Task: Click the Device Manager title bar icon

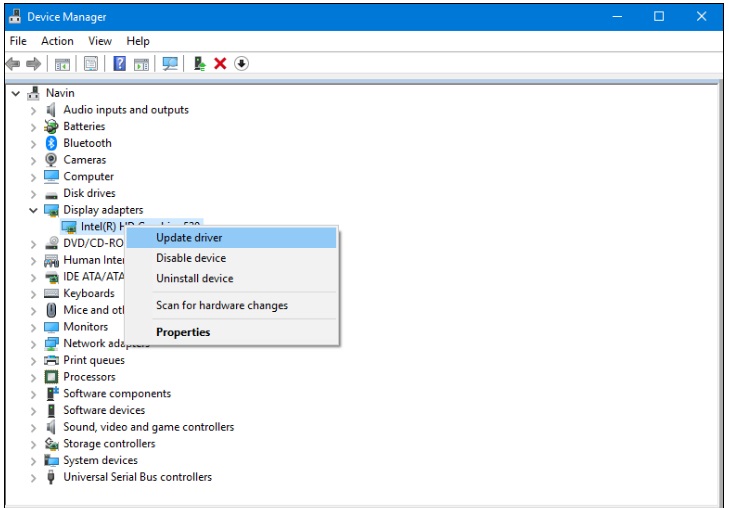Action: click(15, 17)
